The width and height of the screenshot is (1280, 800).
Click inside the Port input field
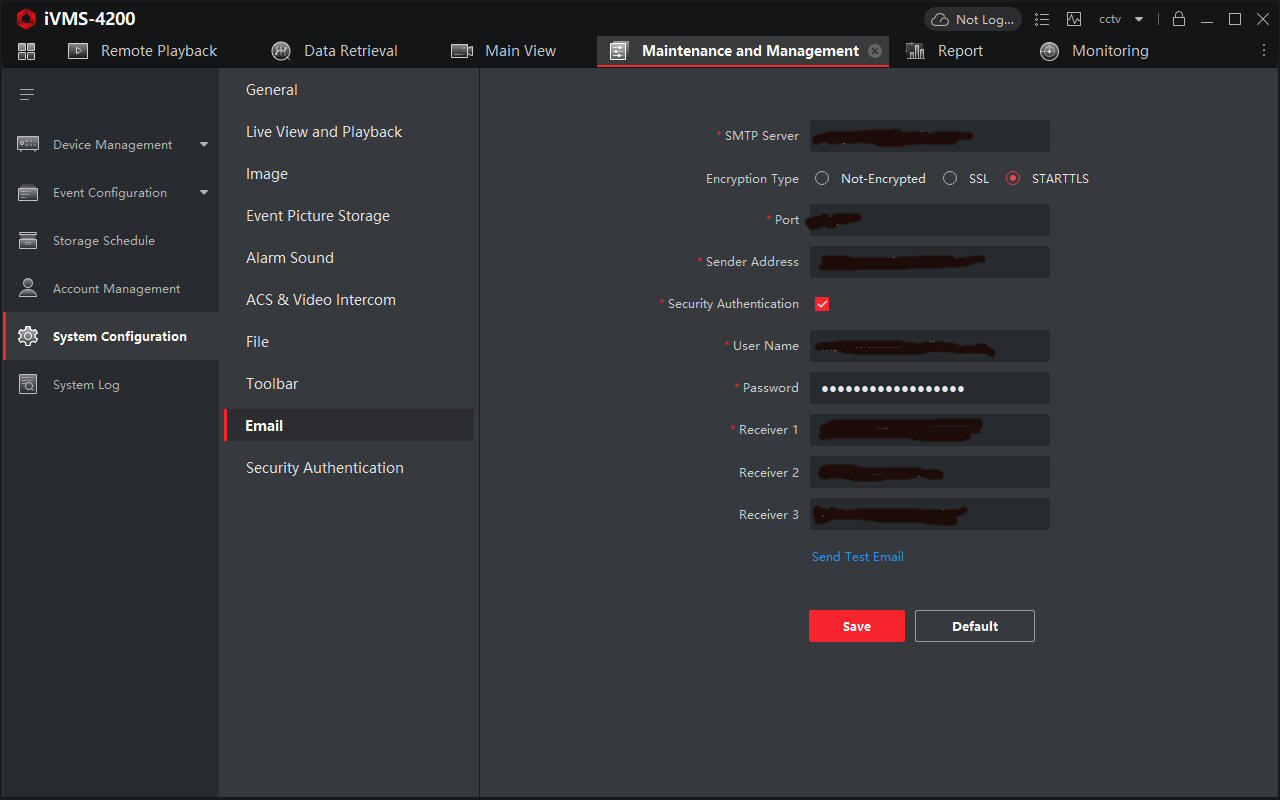(928, 219)
